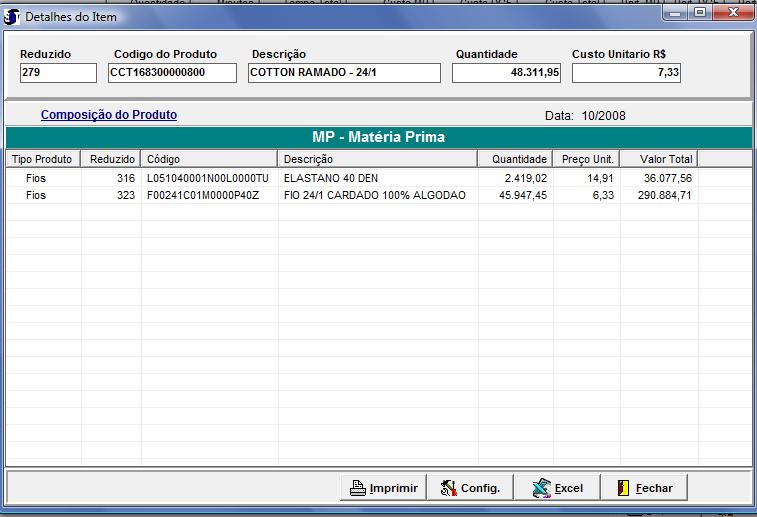
Task: Sort by Tipo Produto column header
Action: click(43, 159)
